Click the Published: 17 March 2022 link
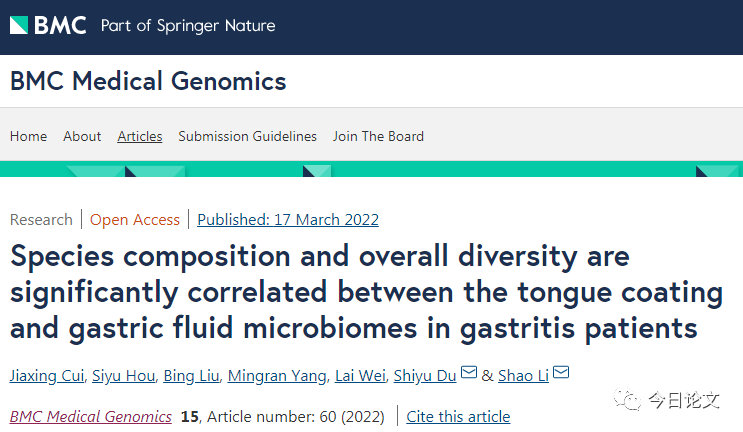743x432 pixels. tap(288, 220)
